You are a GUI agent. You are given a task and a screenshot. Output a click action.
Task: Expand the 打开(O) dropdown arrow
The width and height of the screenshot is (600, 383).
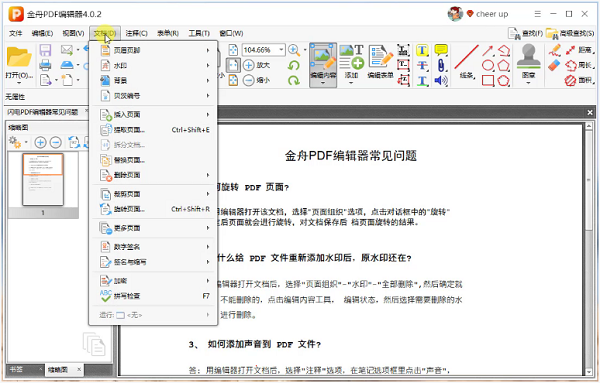coord(19,83)
